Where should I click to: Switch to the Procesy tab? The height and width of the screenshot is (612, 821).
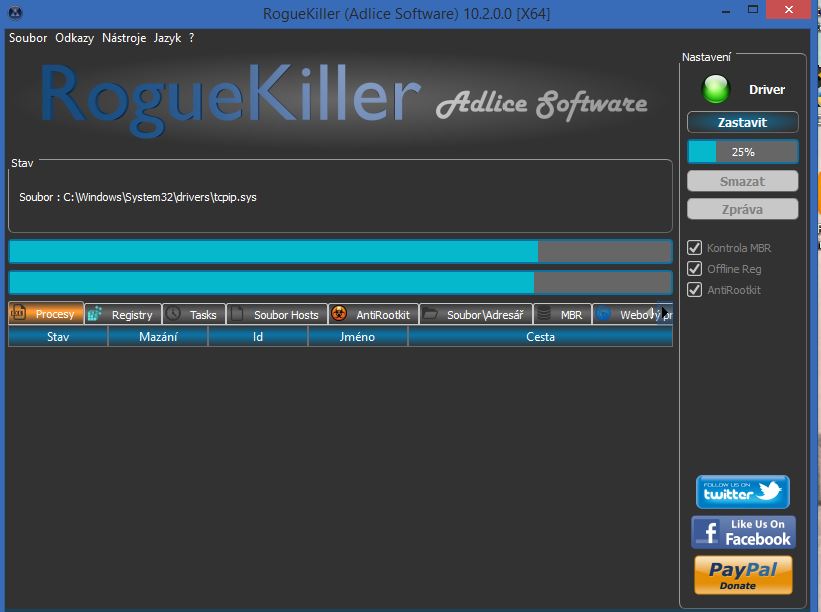[x=46, y=314]
